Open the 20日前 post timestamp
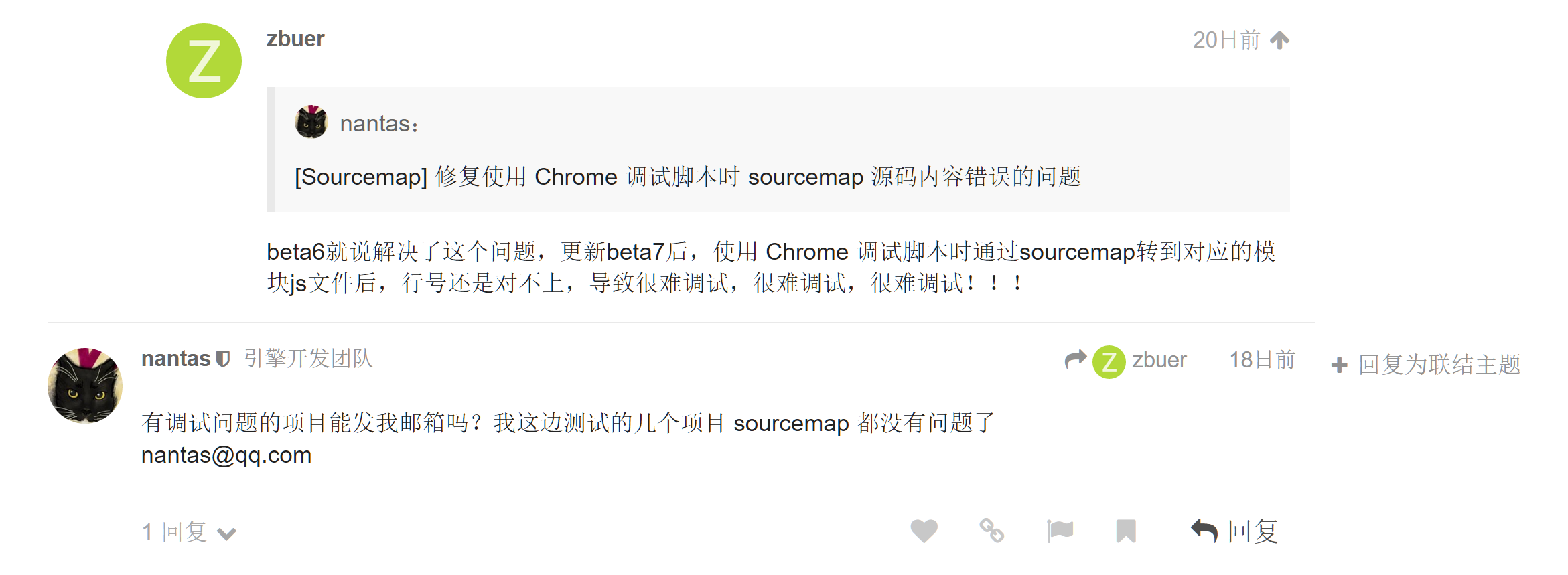1568x575 pixels. (x=1226, y=40)
